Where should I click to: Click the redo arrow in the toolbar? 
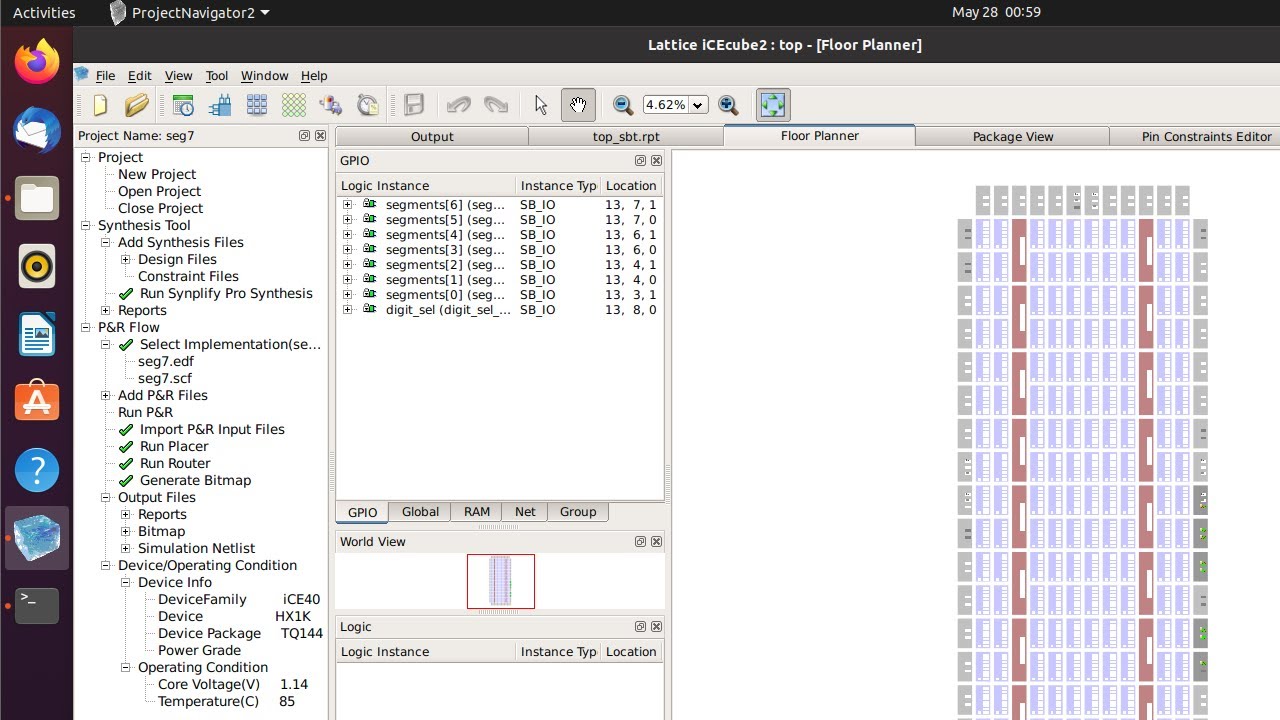[496, 105]
